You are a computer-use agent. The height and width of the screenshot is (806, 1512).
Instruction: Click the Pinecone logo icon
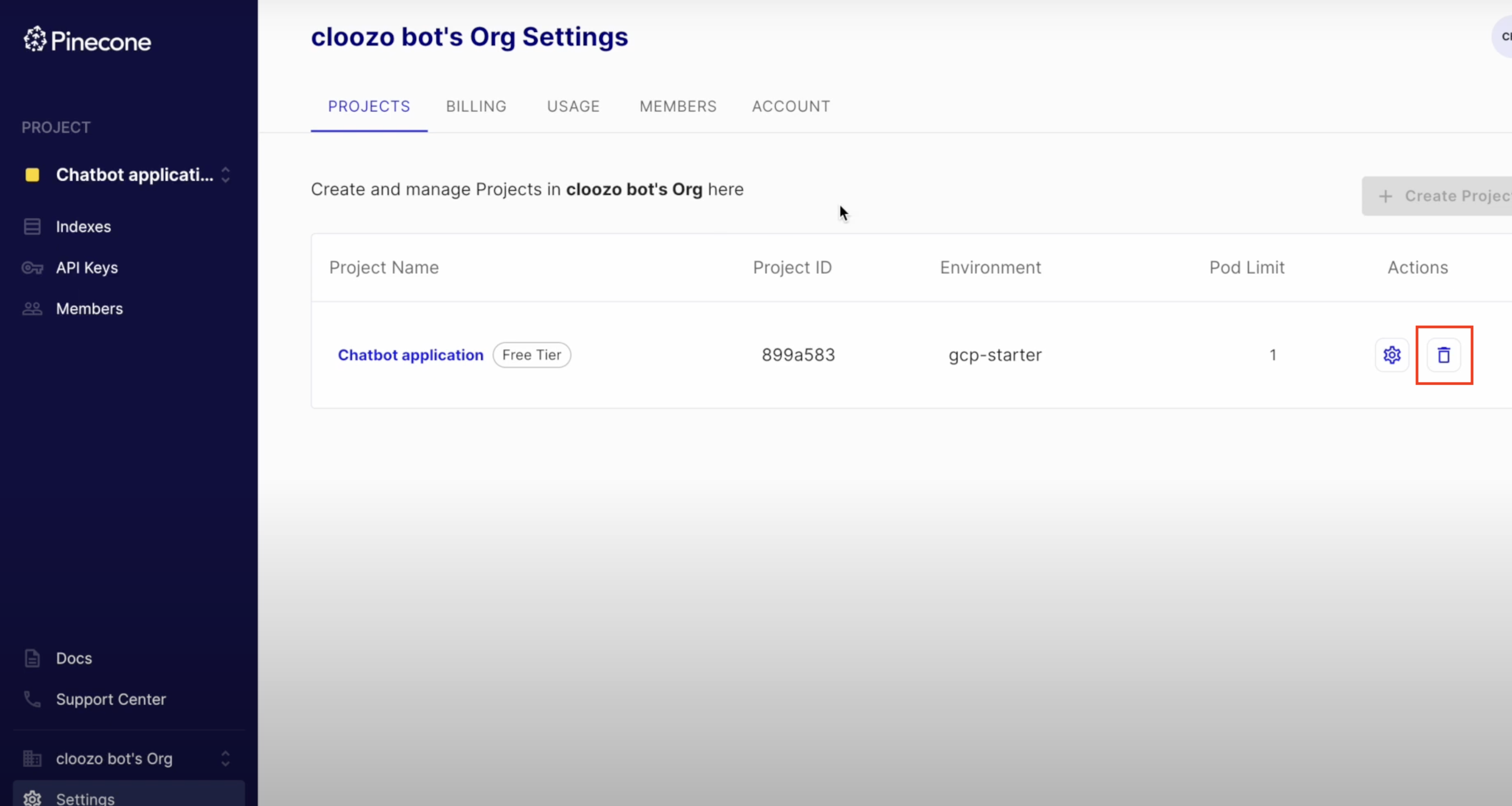click(x=35, y=39)
